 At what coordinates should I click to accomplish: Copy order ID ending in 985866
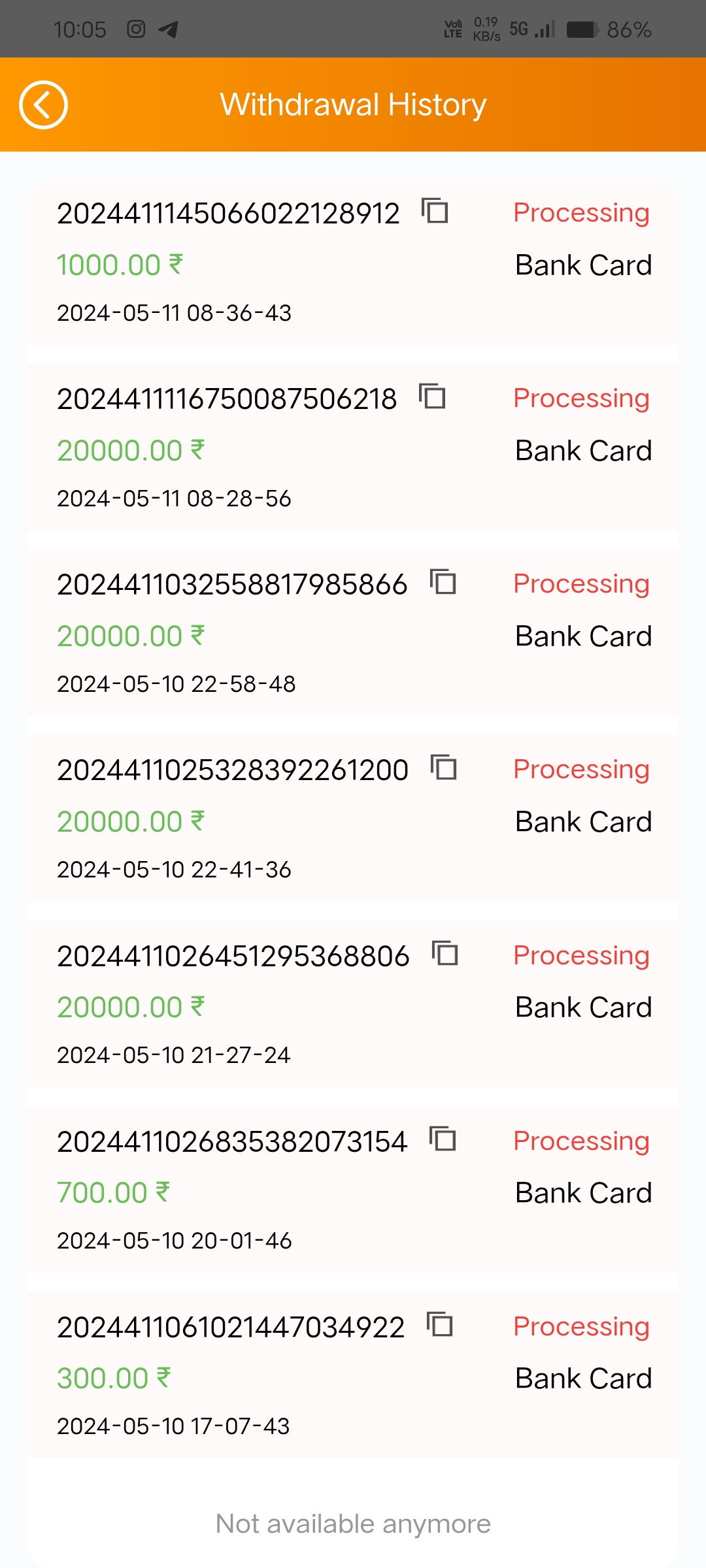point(443,582)
